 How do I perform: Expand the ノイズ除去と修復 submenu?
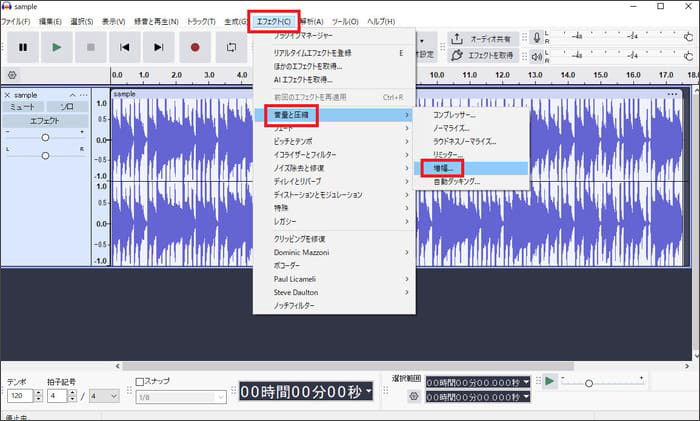pos(334,168)
